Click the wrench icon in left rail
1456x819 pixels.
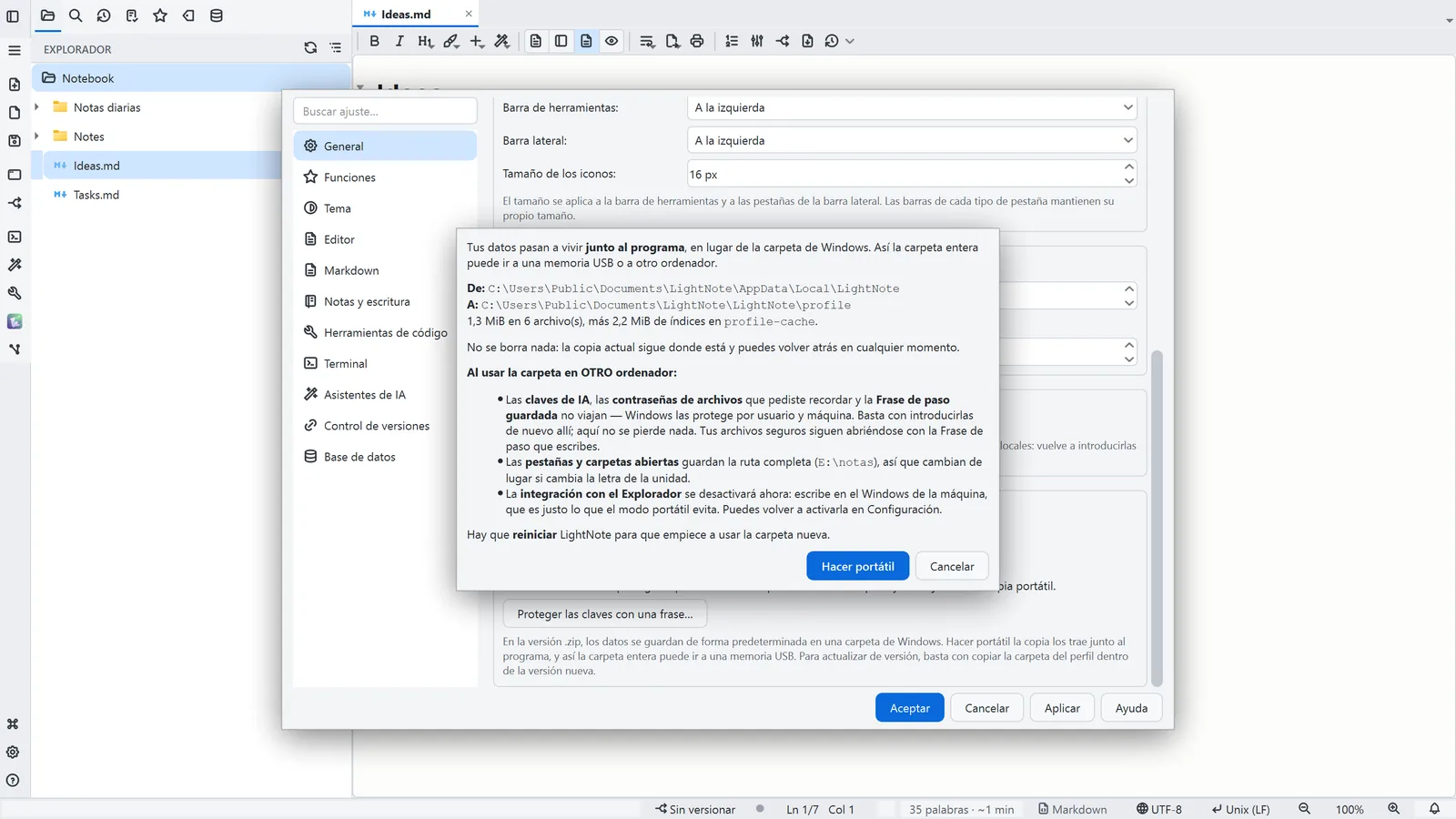coord(15,293)
